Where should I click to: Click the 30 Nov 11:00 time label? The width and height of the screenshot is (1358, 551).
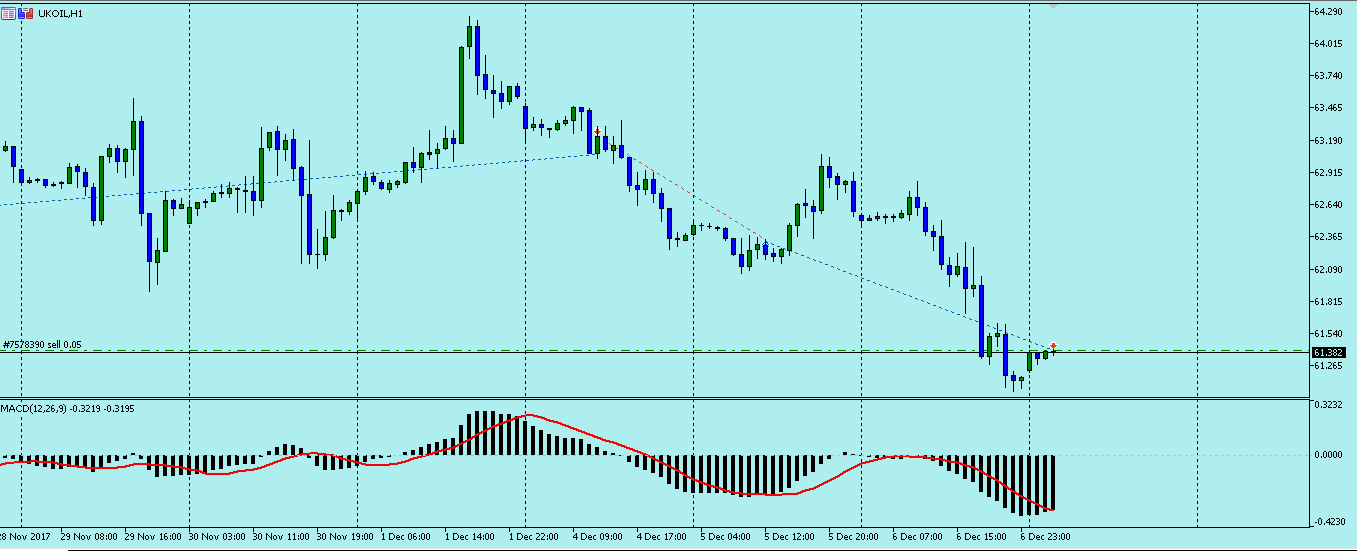click(282, 537)
